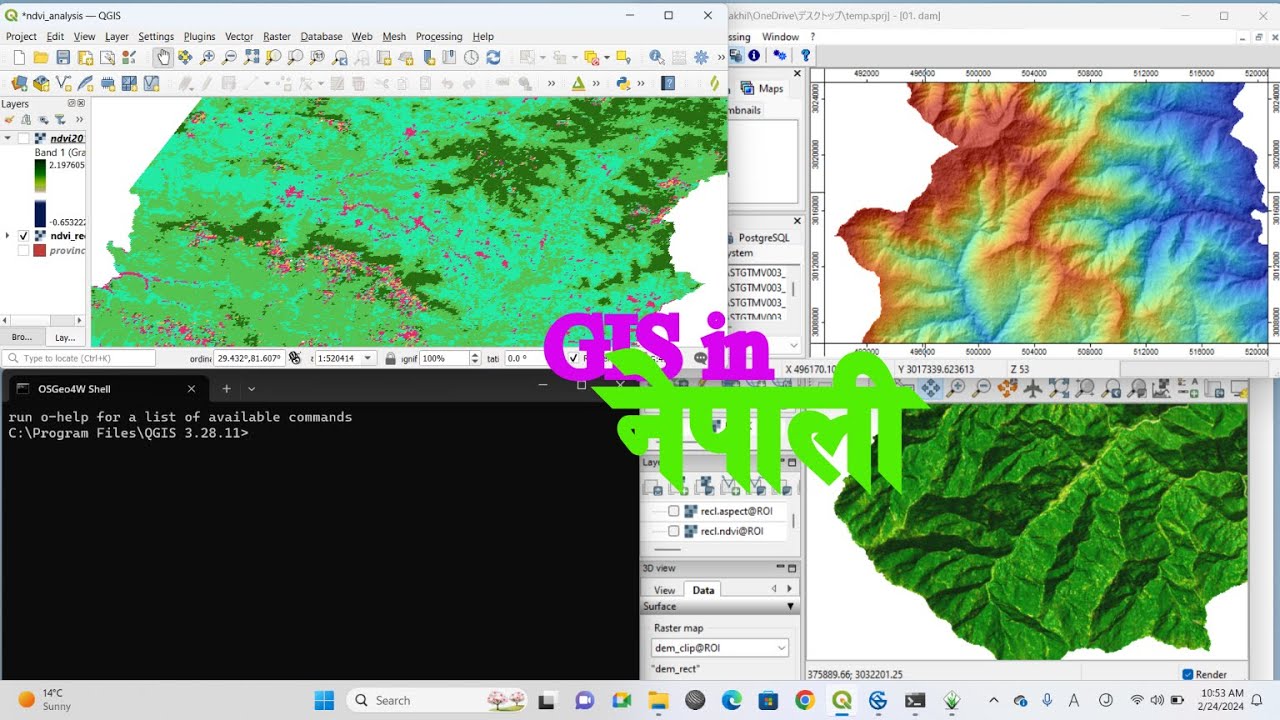Click Zoom Full extent icon in QGIS
This screenshot has height=720, width=1280.
251,58
